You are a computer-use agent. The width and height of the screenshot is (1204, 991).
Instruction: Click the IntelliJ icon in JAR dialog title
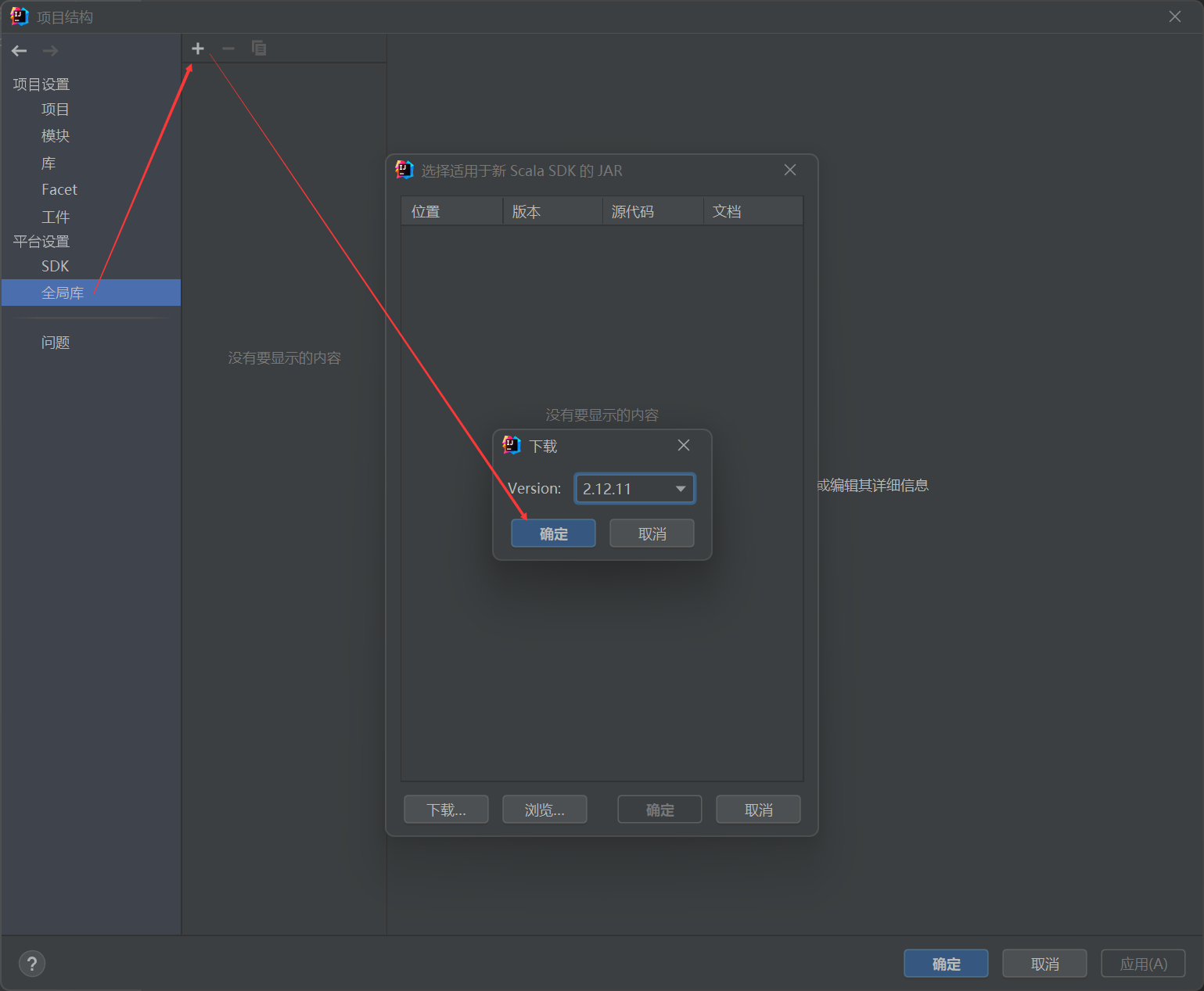(404, 170)
